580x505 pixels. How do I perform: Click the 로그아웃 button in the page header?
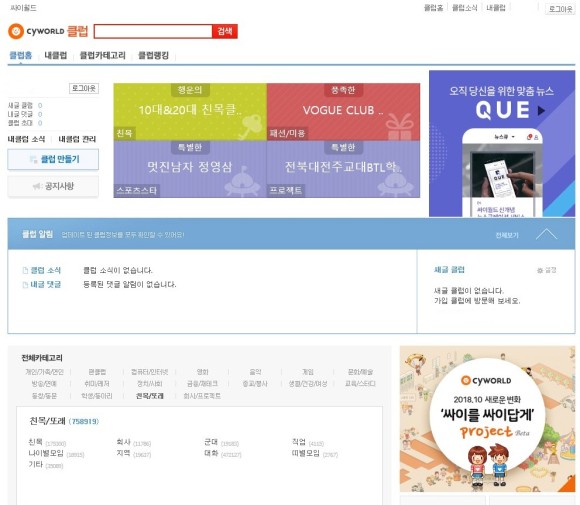560,9
